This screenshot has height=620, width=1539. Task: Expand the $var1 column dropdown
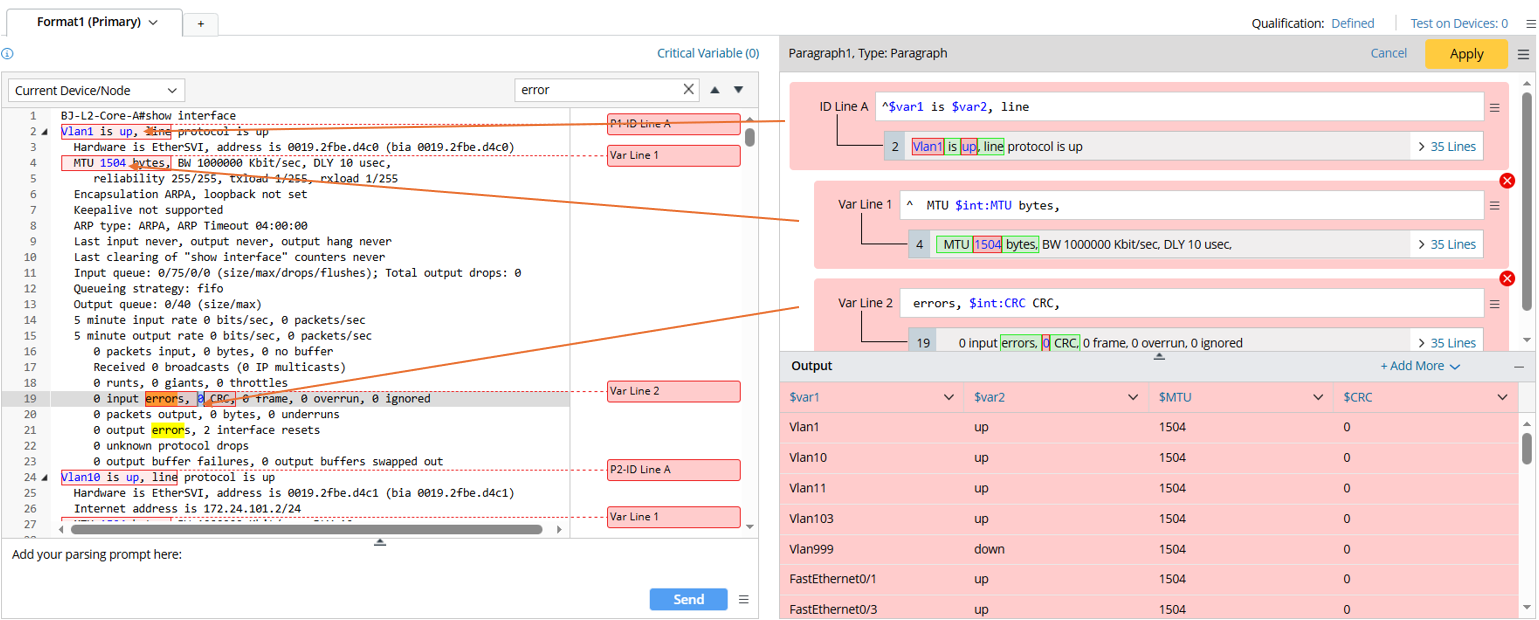point(948,398)
